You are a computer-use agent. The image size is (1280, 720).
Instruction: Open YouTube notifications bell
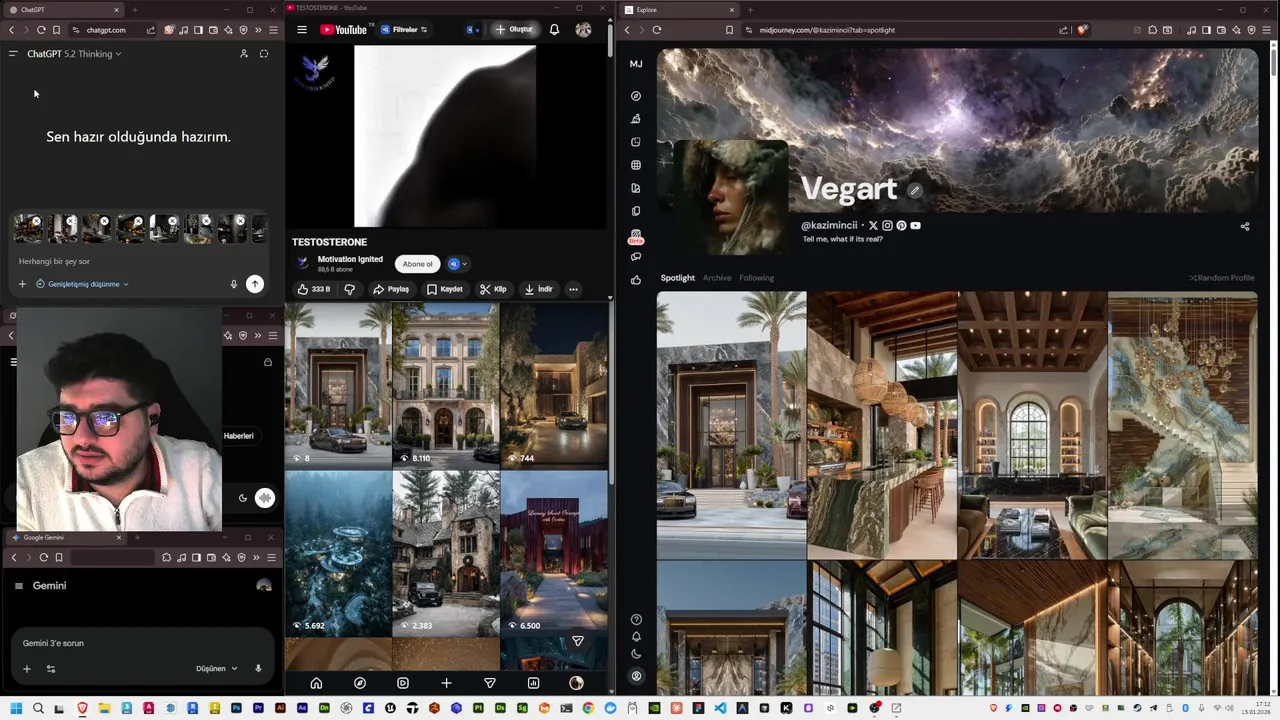click(554, 30)
